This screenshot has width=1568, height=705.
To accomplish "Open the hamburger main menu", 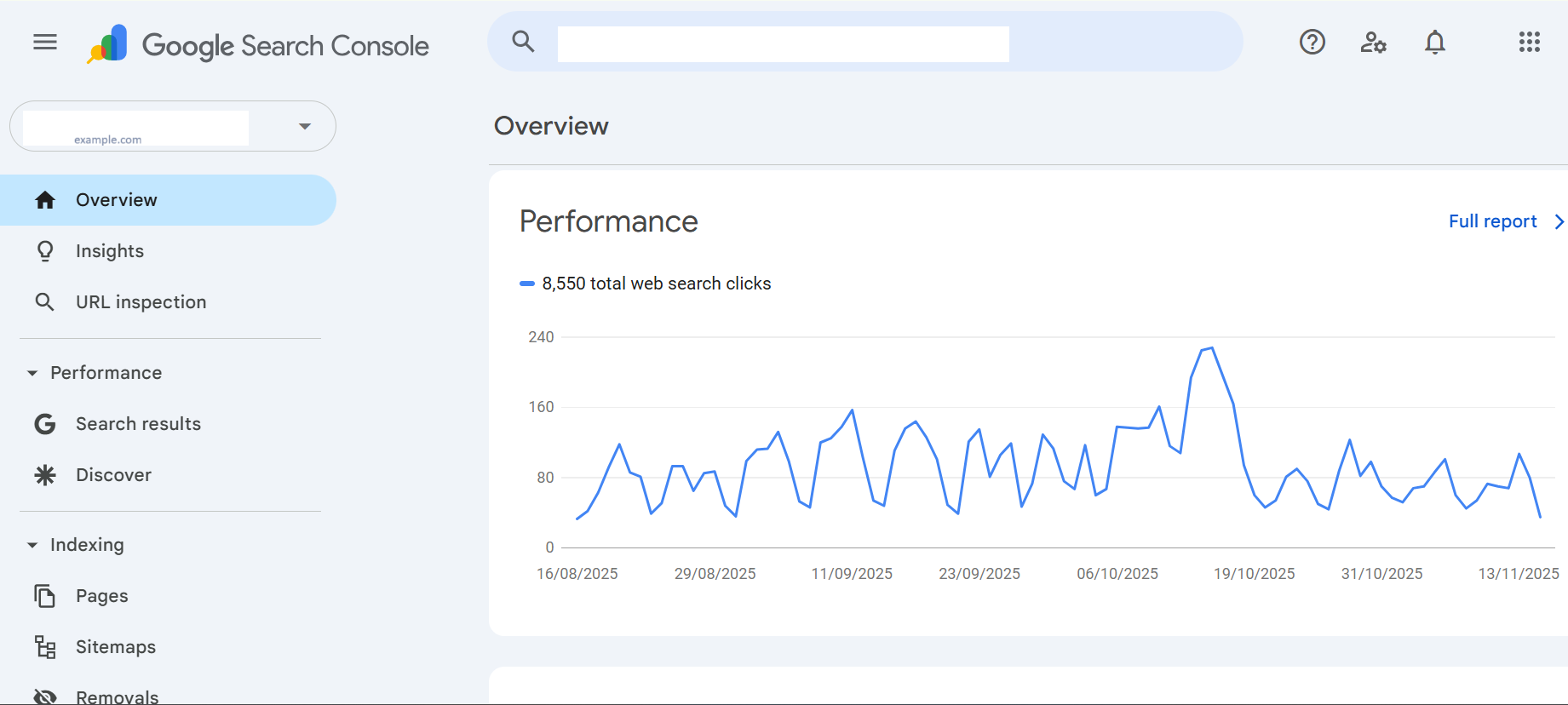I will click(45, 42).
